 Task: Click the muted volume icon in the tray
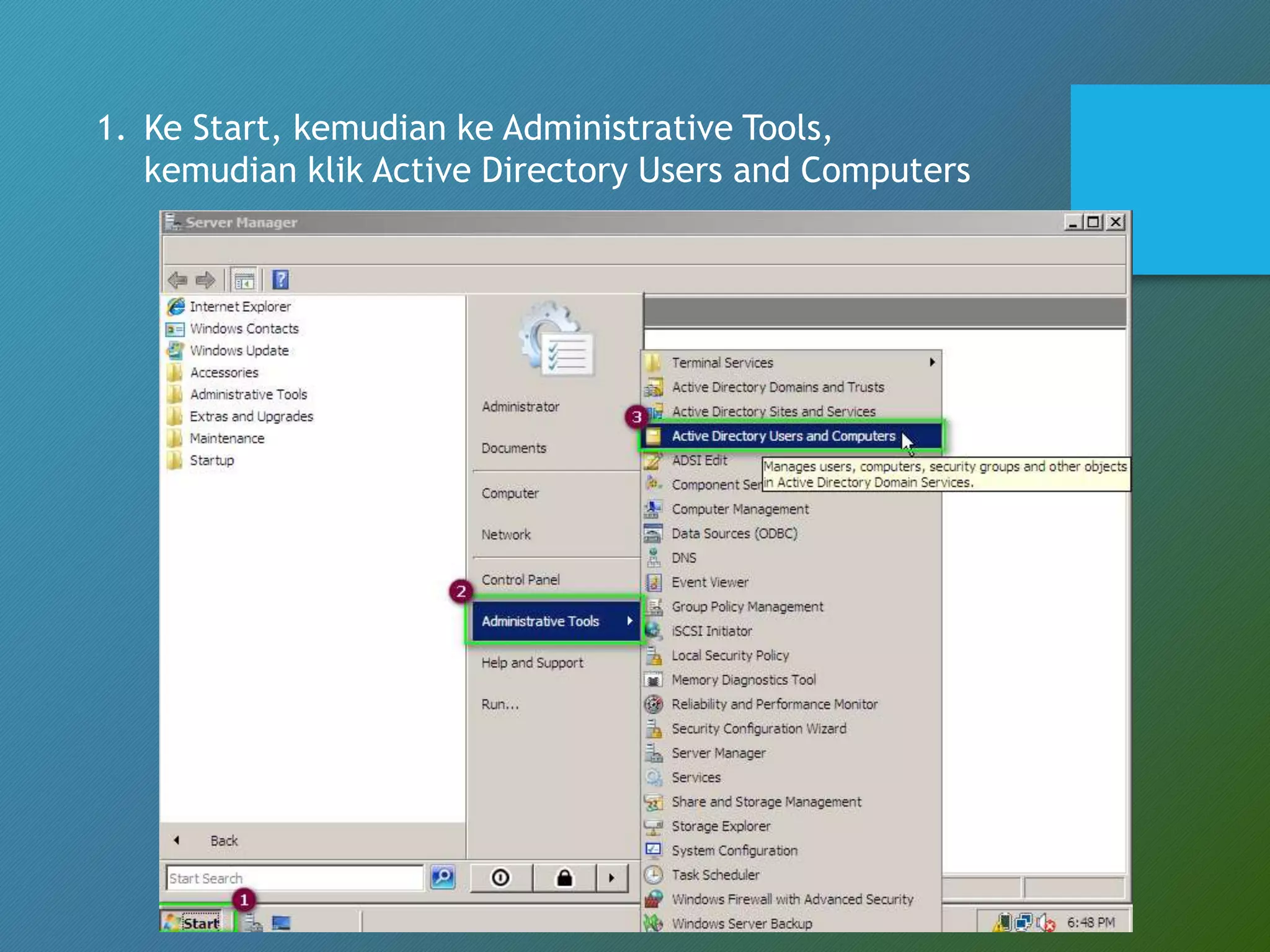coord(1046,923)
